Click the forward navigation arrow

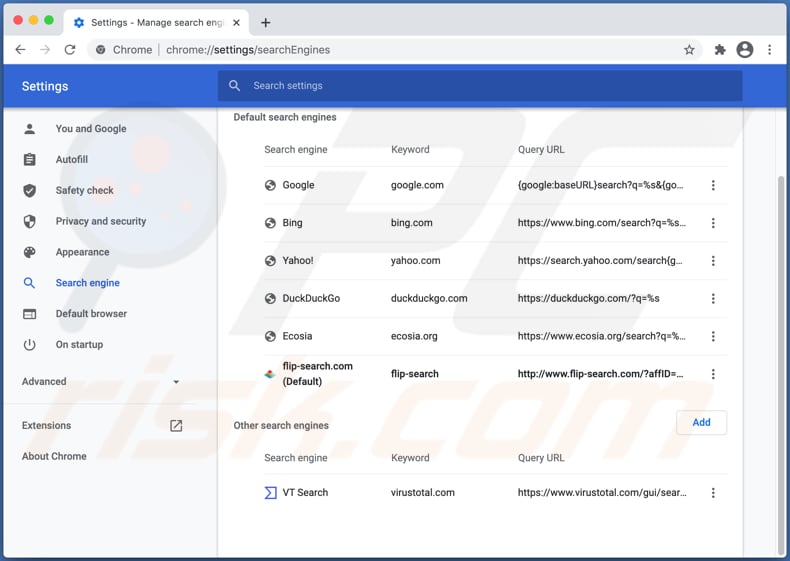(45, 49)
